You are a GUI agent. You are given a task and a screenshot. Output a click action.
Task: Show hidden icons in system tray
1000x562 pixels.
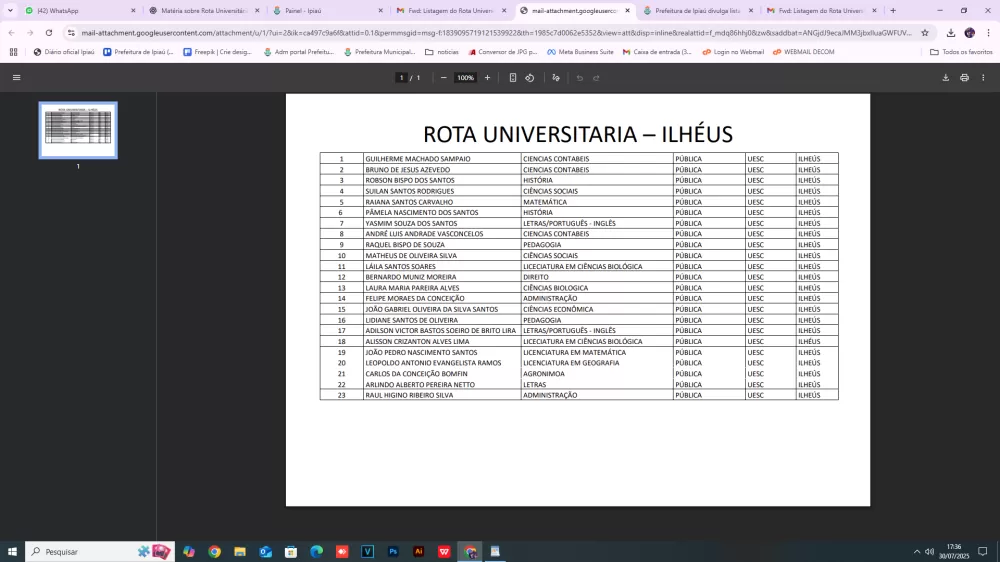(916, 551)
